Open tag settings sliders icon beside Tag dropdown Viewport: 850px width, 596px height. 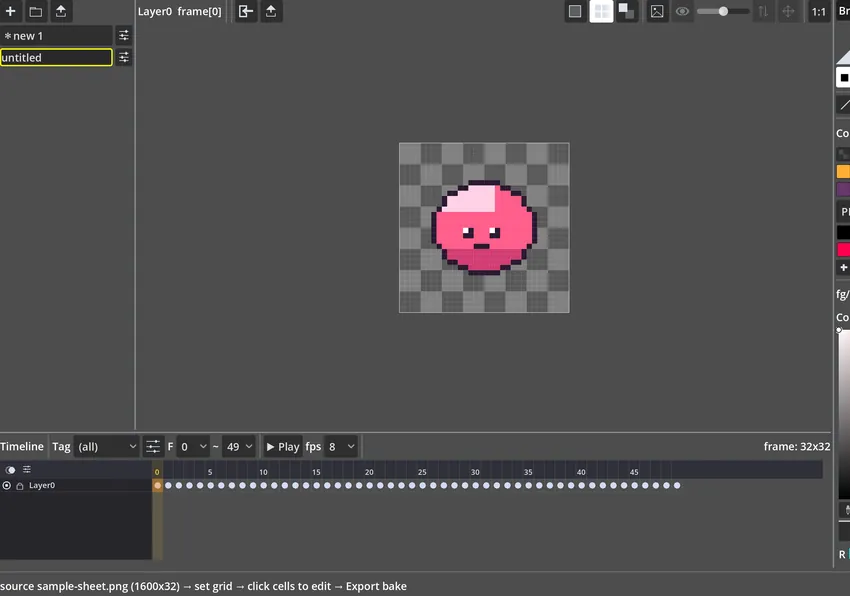[x=153, y=447]
